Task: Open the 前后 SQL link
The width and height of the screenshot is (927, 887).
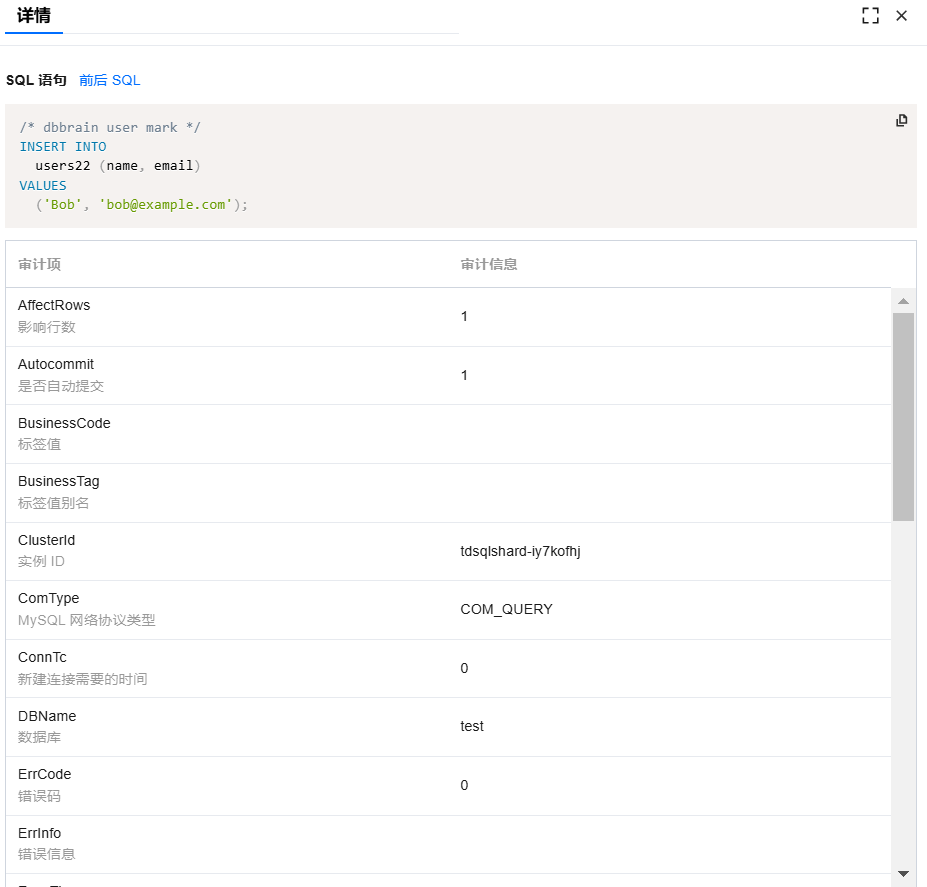Action: click(110, 80)
